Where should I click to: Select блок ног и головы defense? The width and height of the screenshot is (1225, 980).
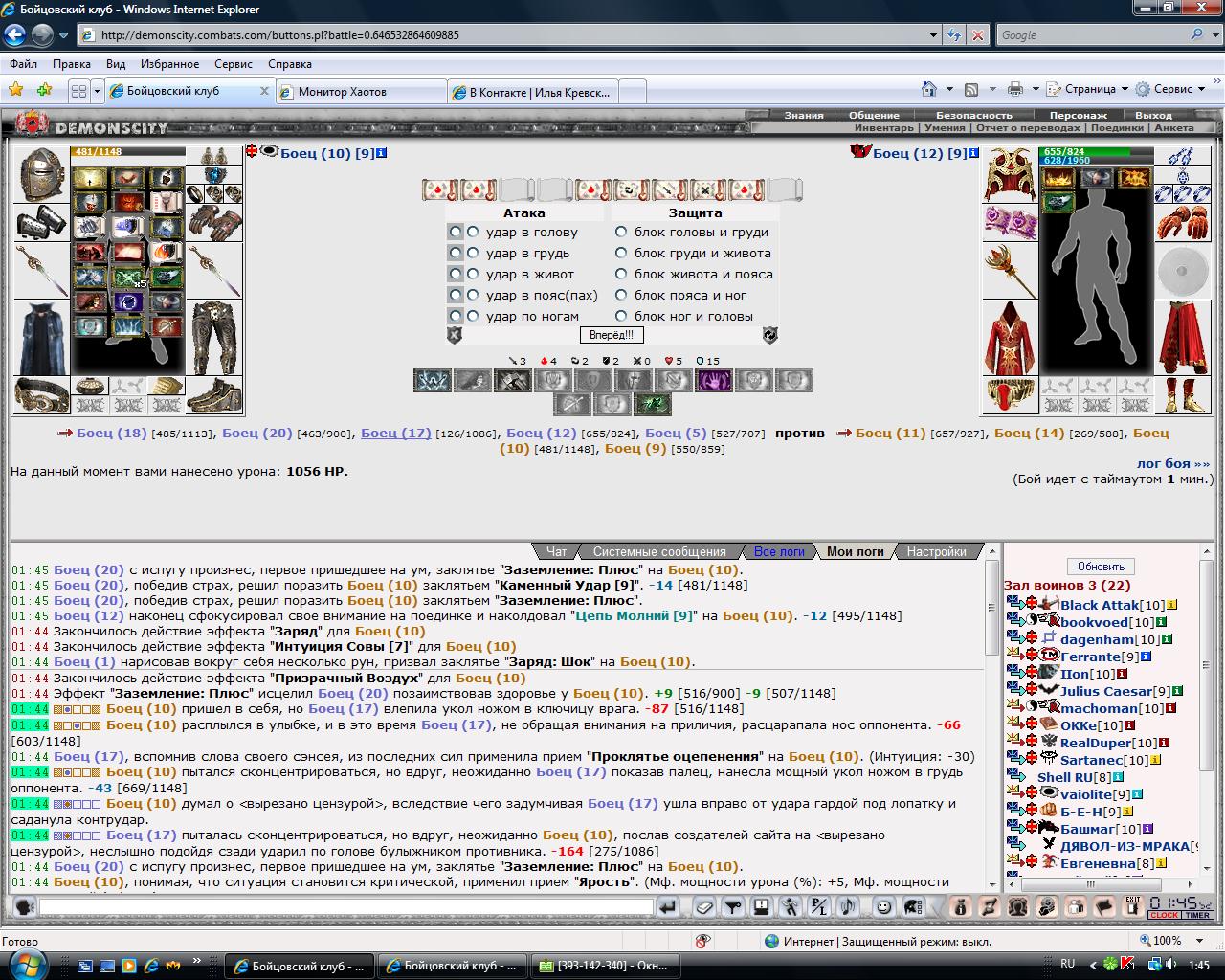[621, 316]
